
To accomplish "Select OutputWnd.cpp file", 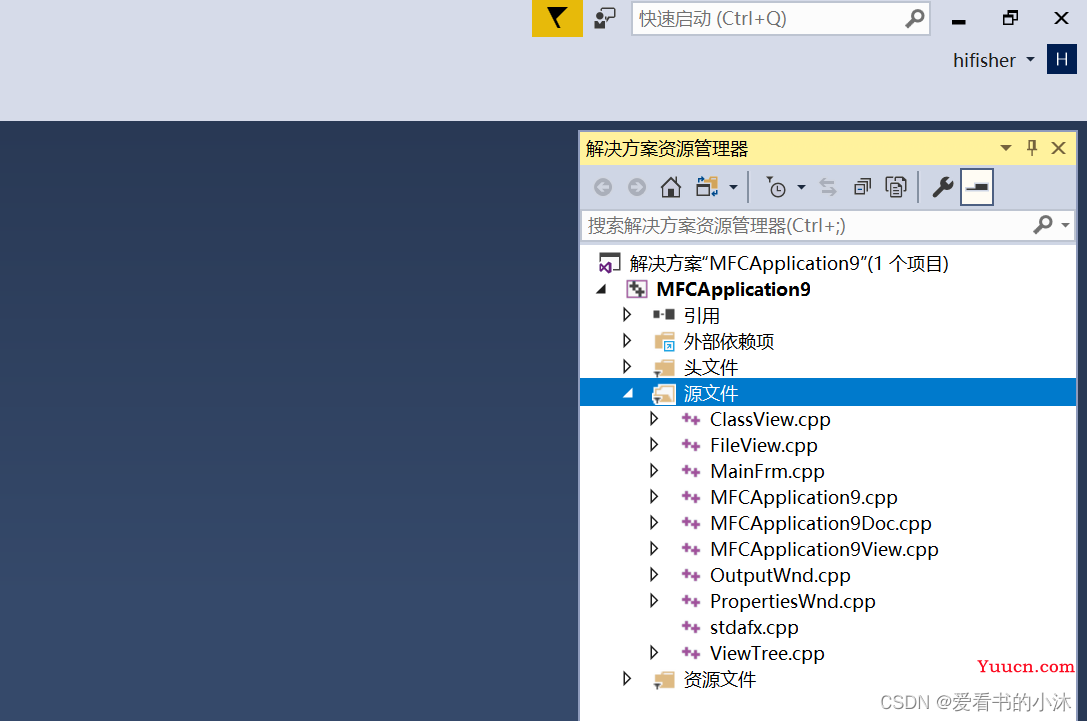I will 780,575.
